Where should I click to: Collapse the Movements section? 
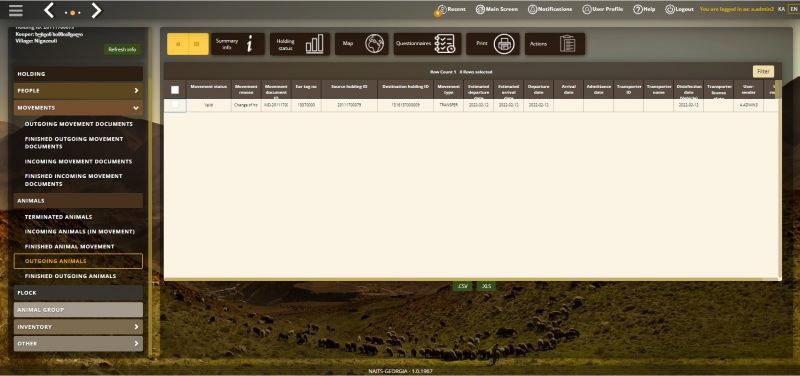(78, 108)
